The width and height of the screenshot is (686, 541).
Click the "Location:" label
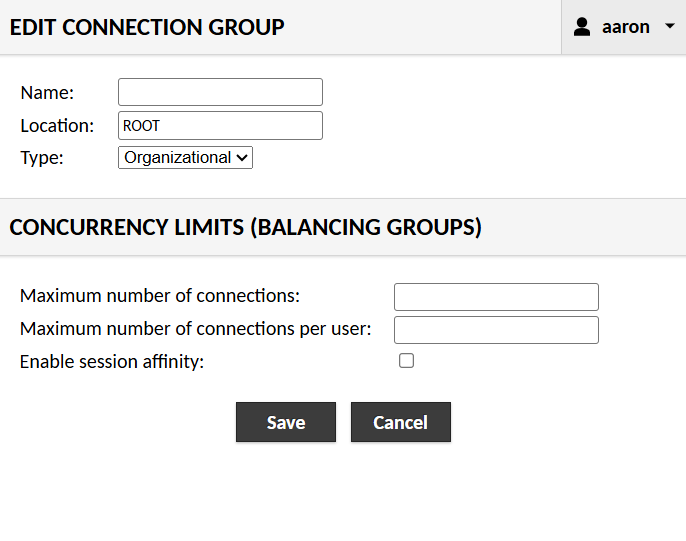pos(57,126)
